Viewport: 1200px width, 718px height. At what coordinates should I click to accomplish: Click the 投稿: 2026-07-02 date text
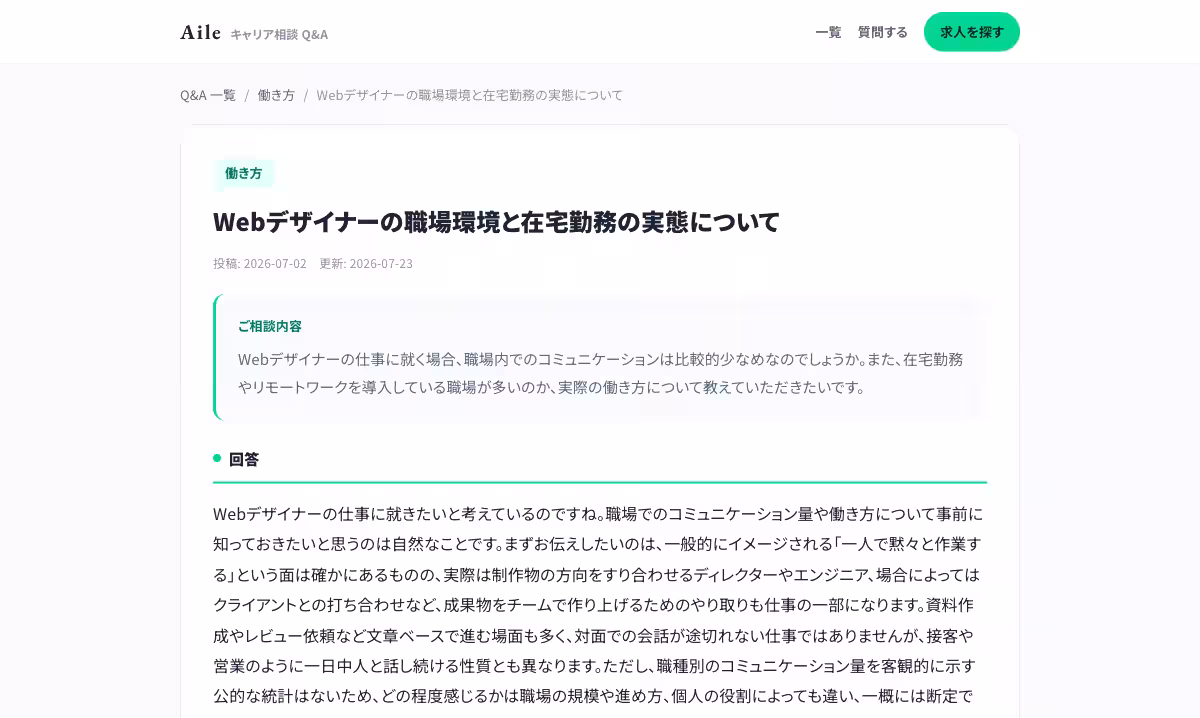tap(260, 264)
